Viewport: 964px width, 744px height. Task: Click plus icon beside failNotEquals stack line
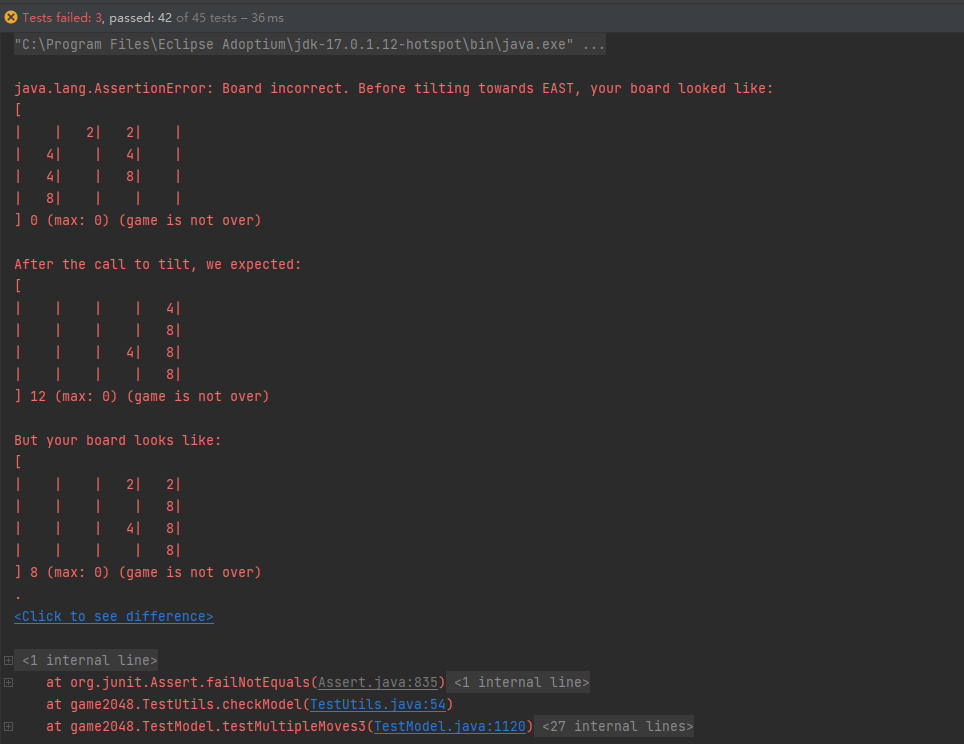pos(8,683)
